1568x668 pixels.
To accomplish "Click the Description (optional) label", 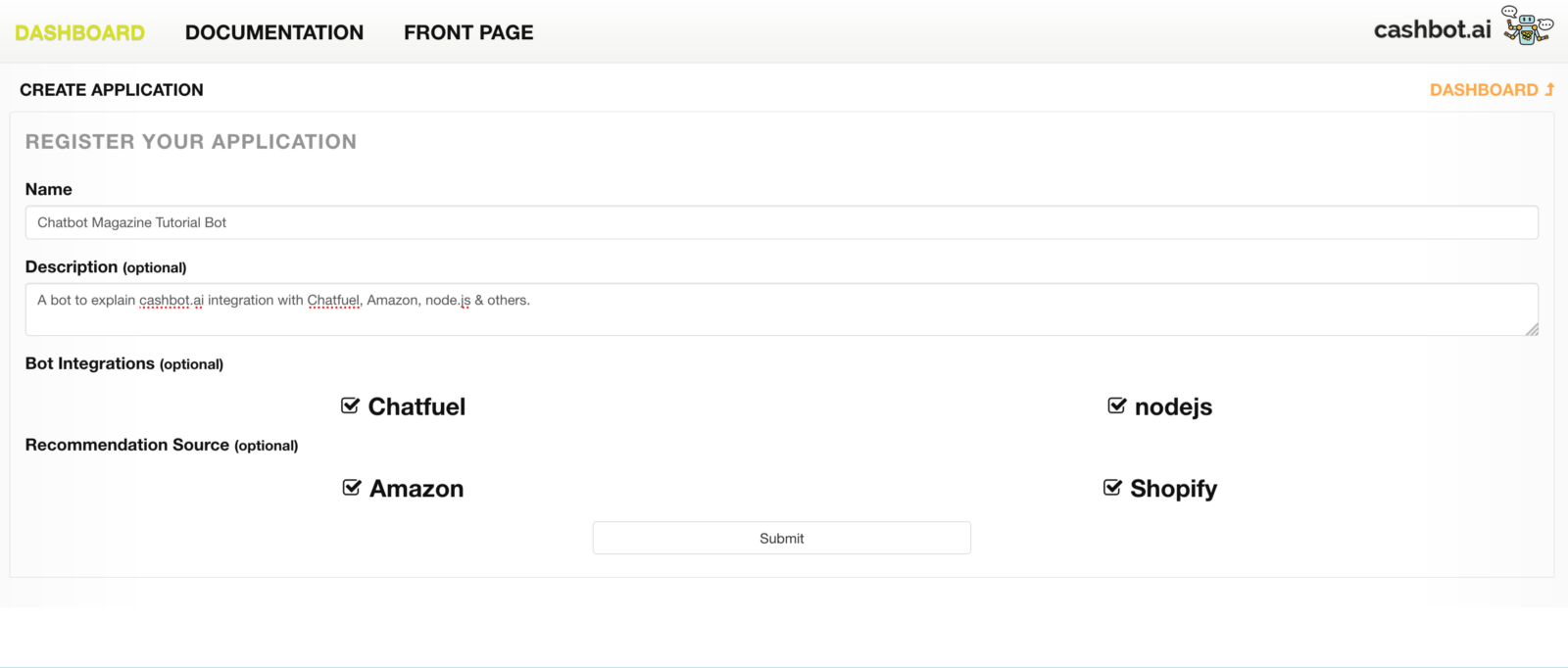I will [106, 266].
